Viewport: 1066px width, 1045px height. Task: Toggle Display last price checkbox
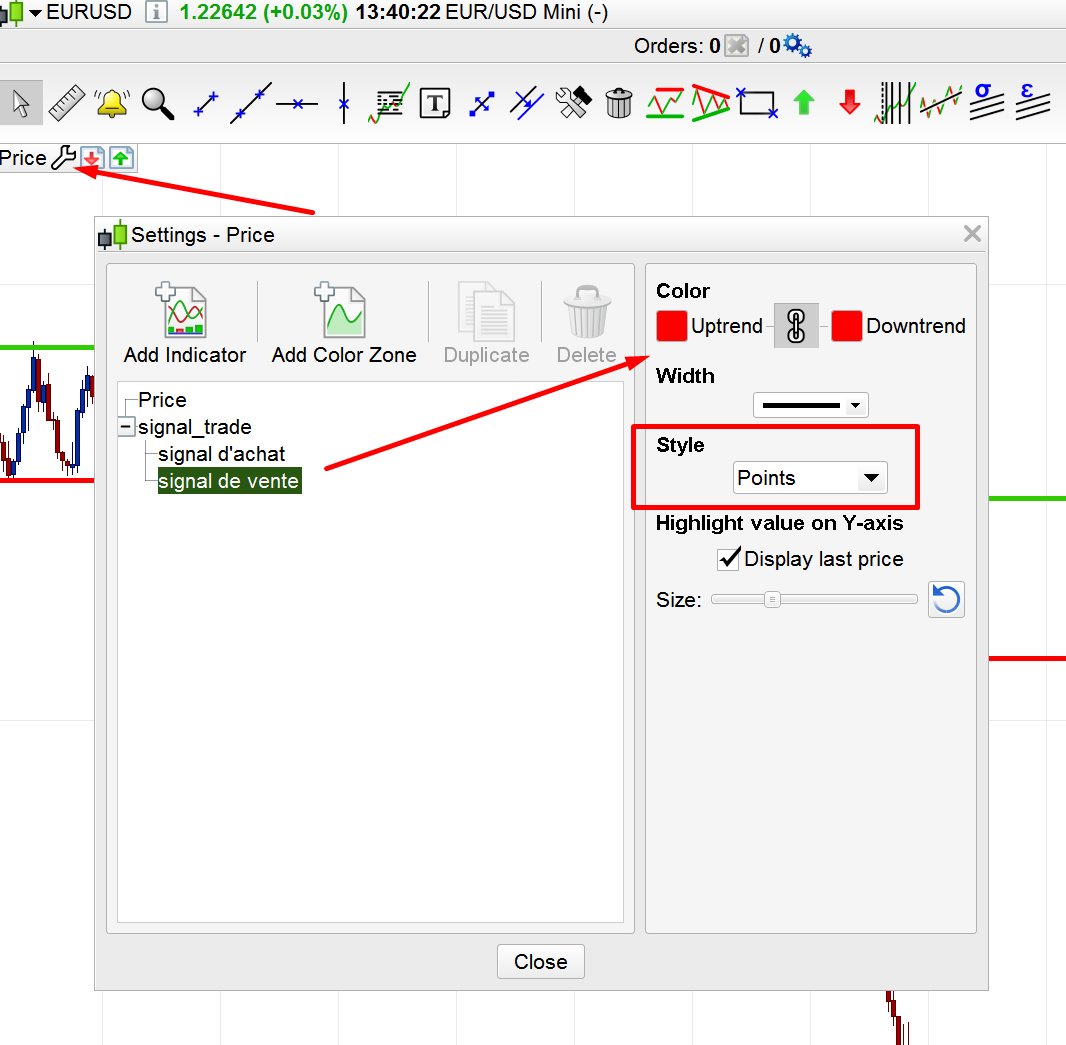(729, 559)
